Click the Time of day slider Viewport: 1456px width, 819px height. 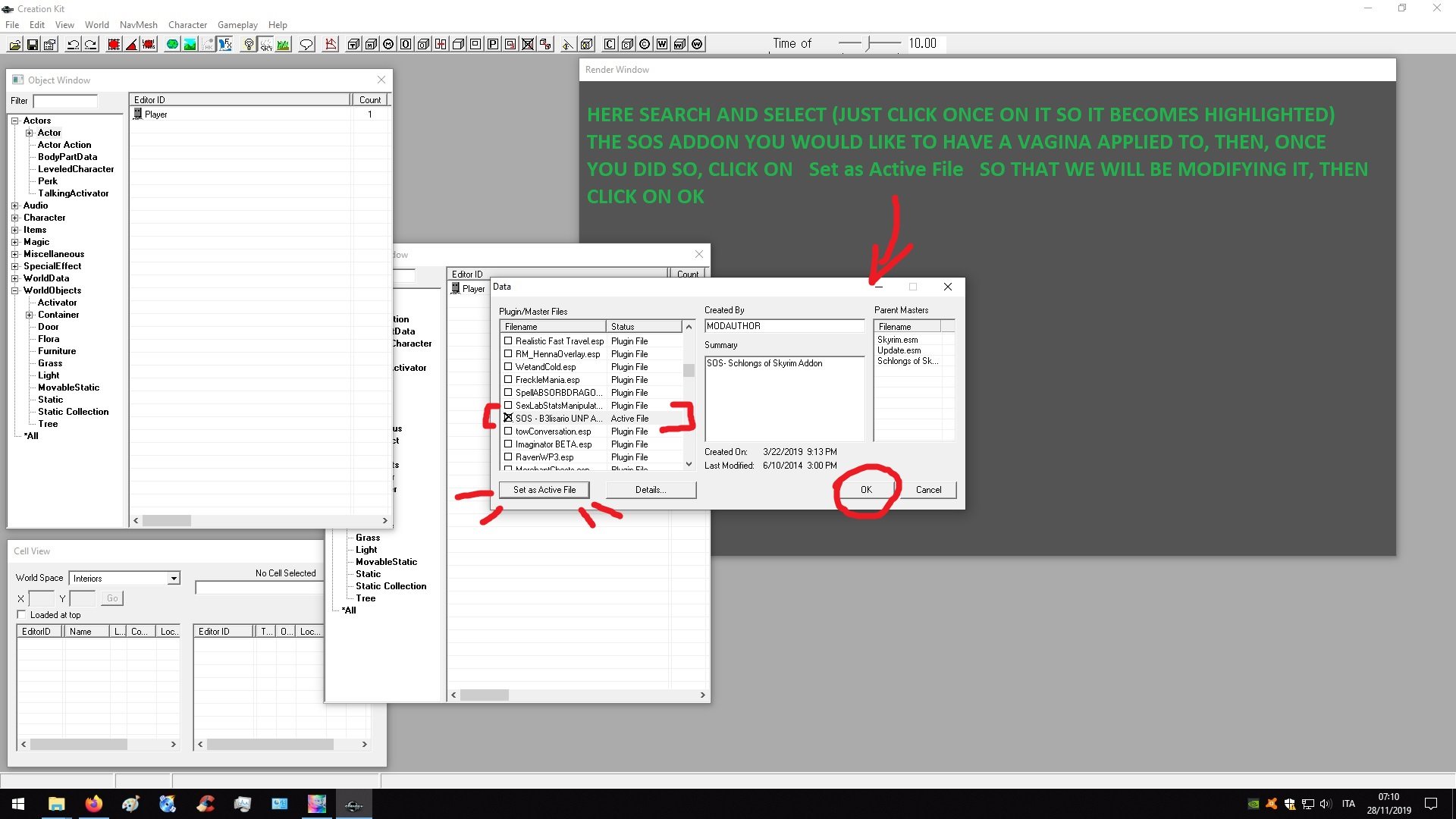870,43
